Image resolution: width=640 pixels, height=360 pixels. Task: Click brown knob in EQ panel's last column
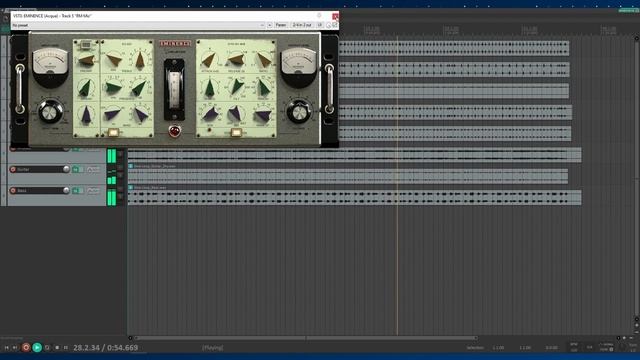pos(140,60)
